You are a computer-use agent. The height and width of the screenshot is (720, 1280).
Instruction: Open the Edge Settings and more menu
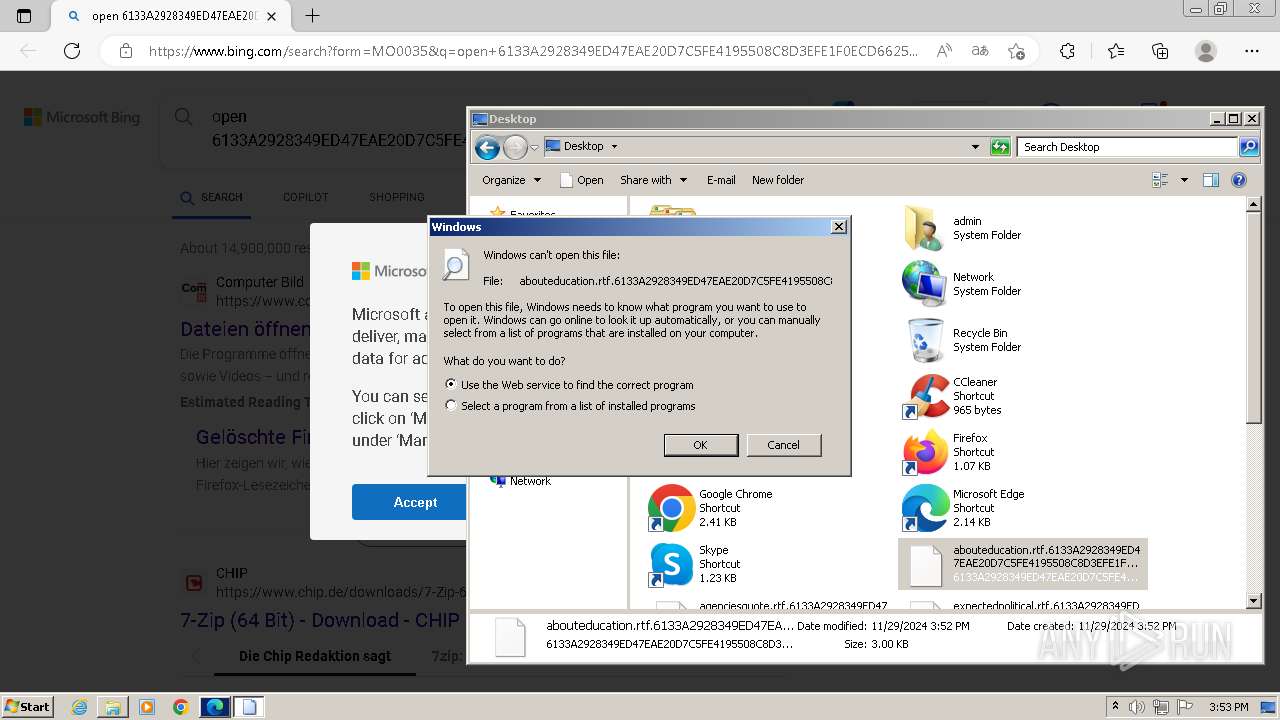coord(1252,51)
